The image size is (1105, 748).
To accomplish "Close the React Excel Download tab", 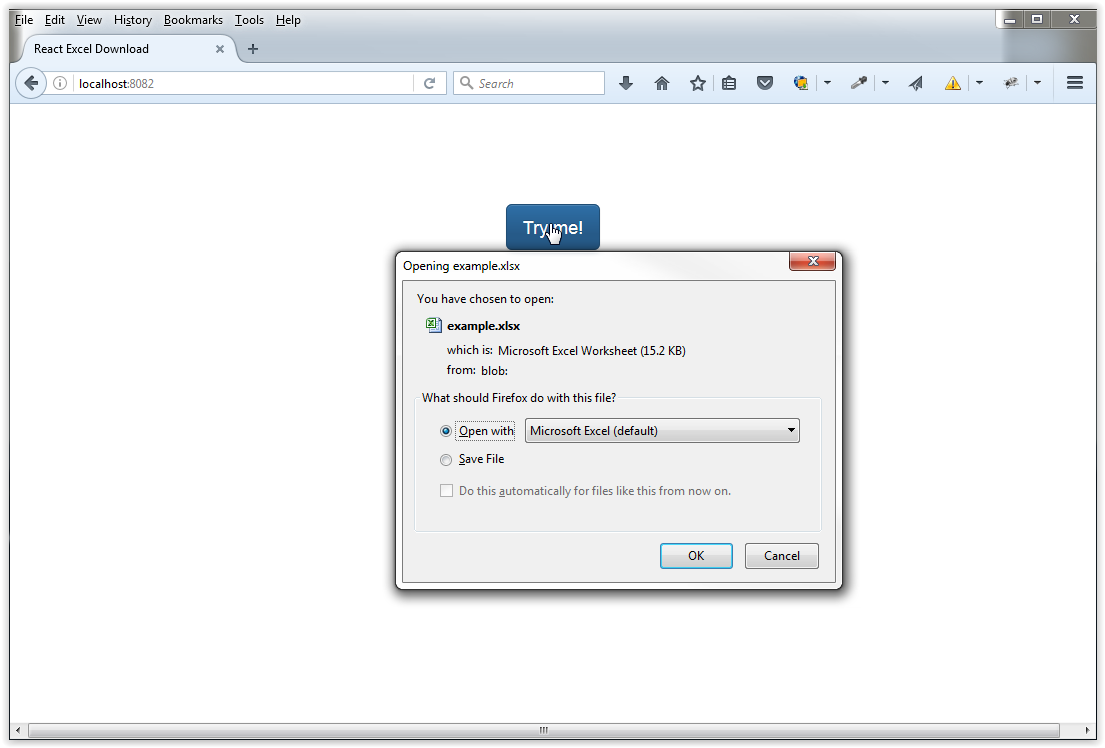I will point(220,49).
